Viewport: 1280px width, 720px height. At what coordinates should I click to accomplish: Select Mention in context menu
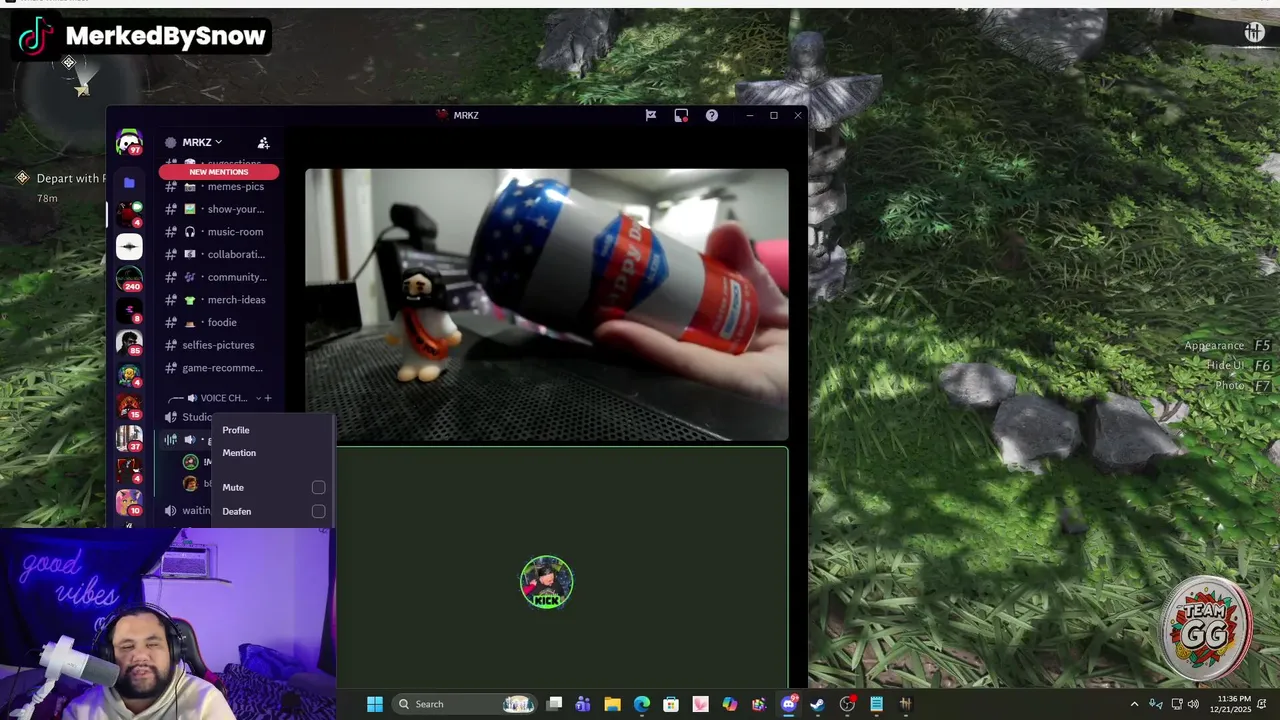239,453
